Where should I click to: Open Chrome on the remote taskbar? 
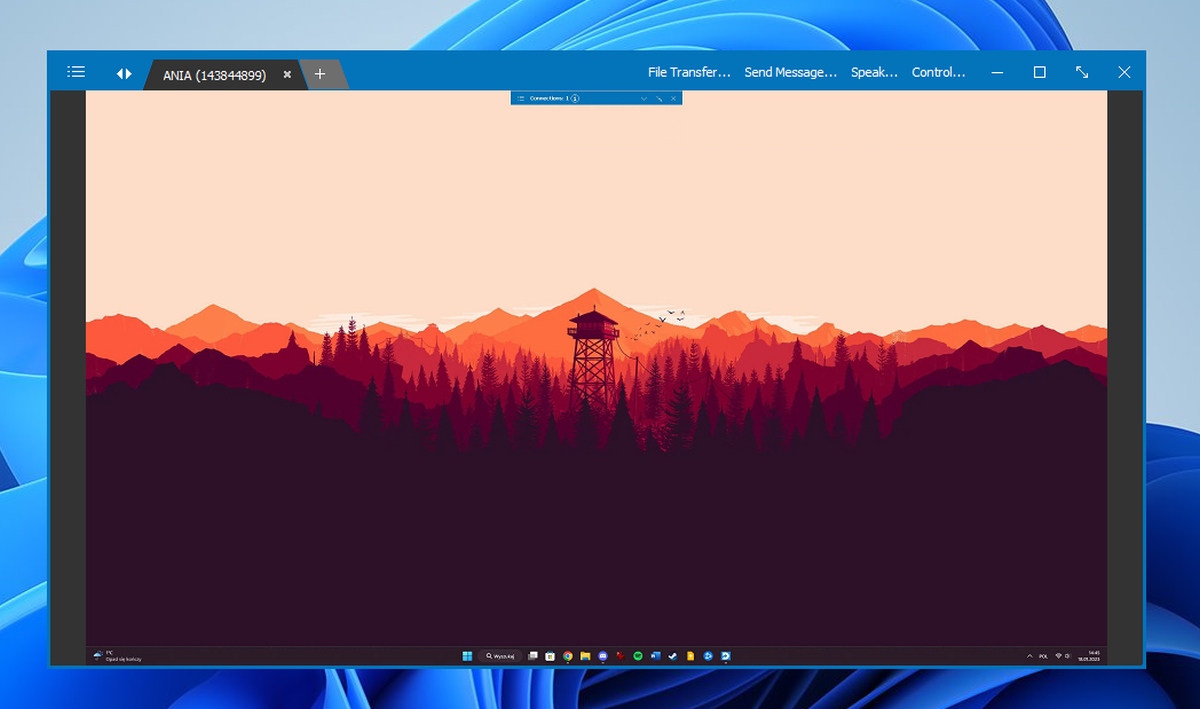[568, 656]
